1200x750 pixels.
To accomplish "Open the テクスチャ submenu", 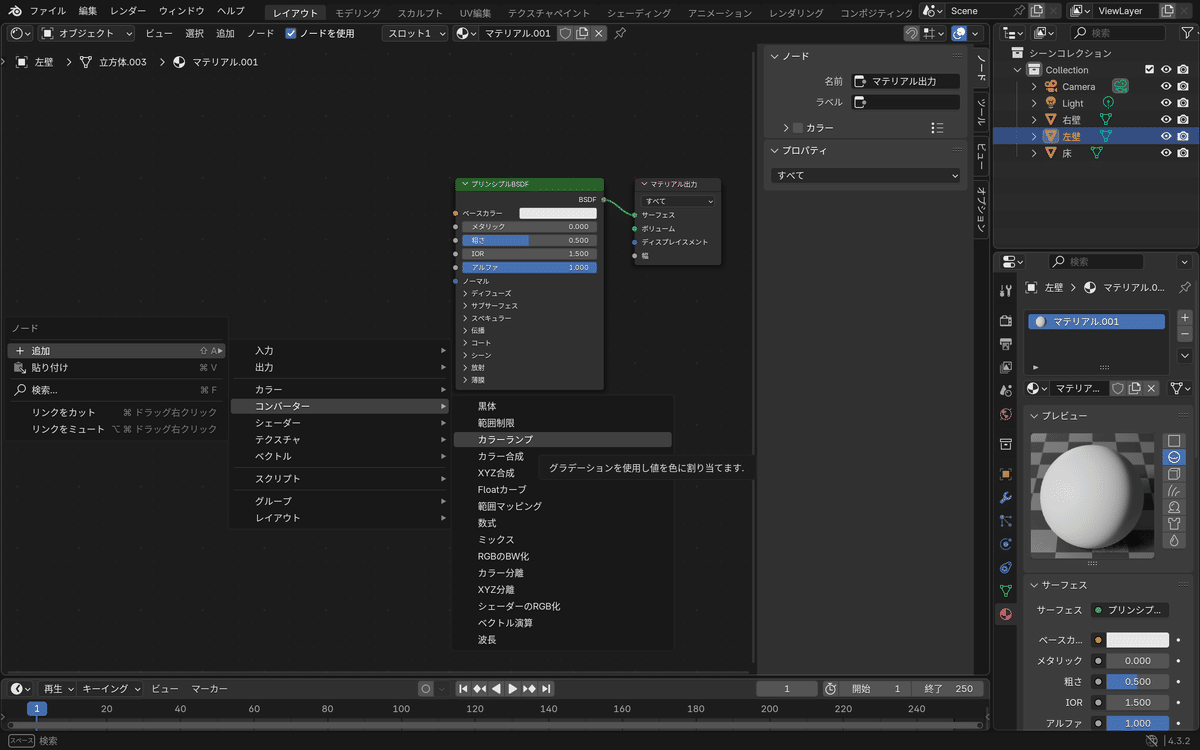I will coord(340,440).
